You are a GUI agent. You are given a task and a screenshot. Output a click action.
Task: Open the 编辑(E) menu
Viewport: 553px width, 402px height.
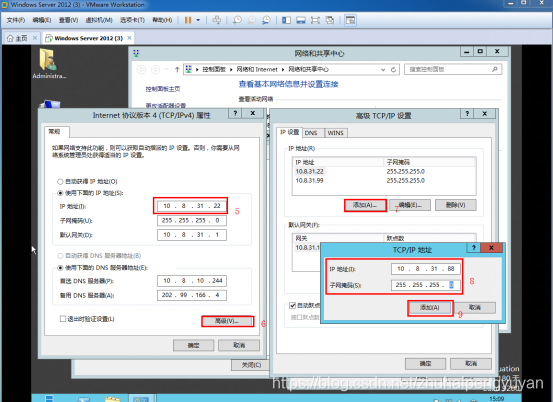42,20
